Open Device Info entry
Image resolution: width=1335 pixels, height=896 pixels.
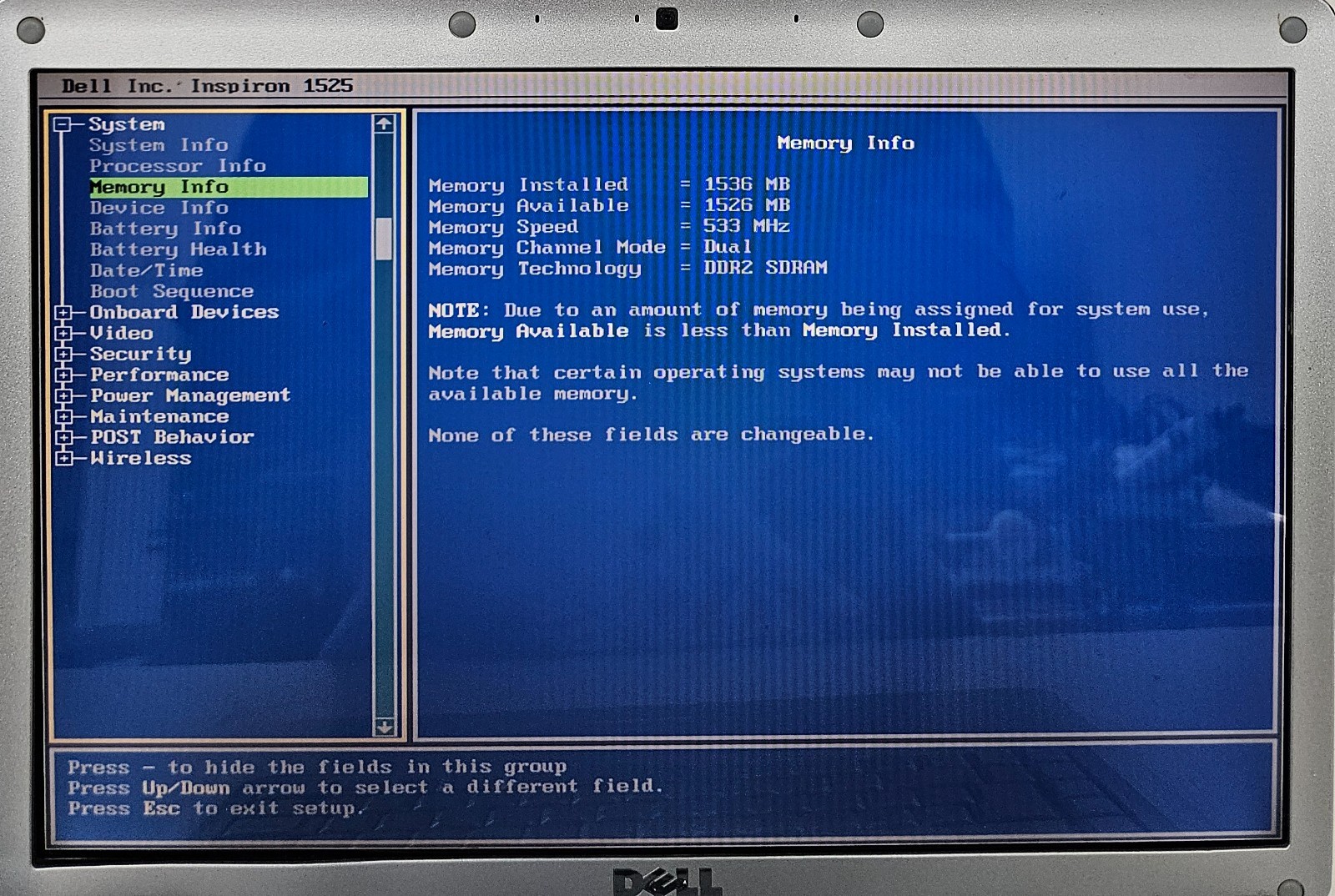click(x=159, y=208)
